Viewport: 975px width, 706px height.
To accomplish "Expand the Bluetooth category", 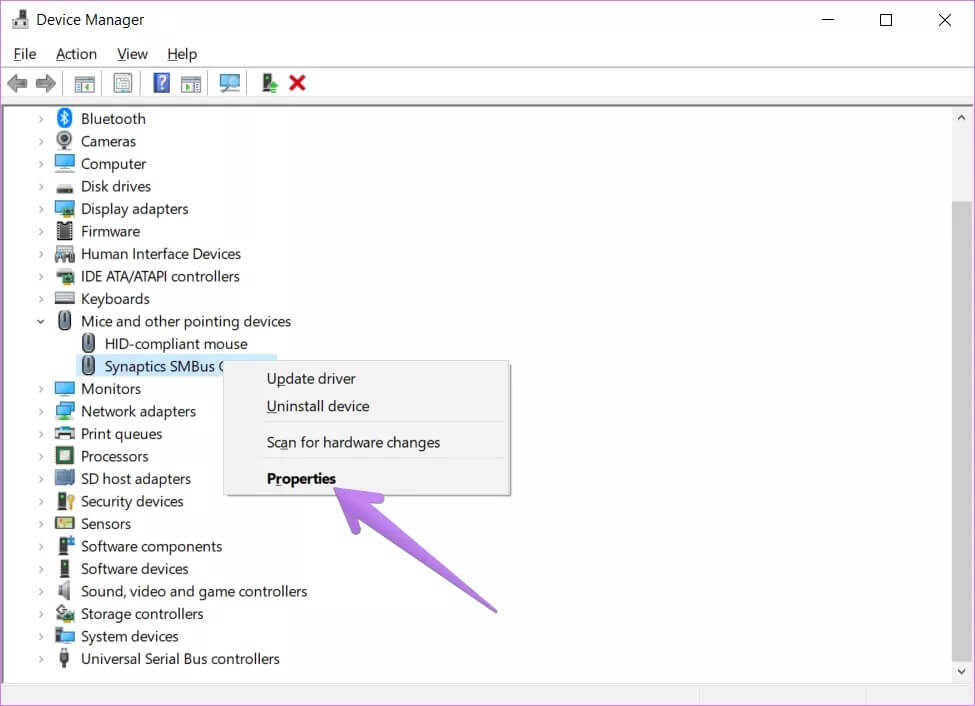I will point(41,118).
